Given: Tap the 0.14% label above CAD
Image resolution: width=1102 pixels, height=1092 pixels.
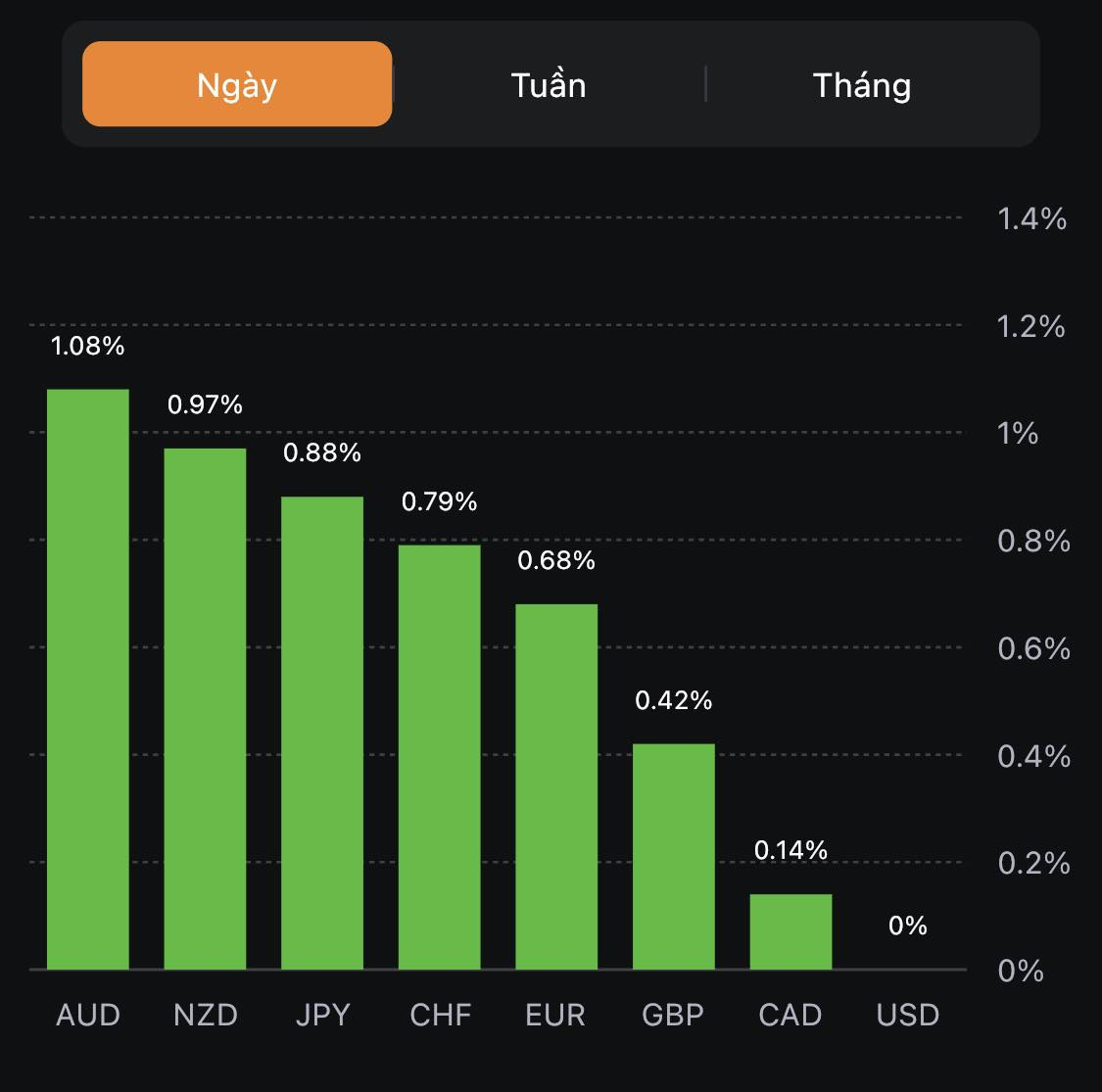Looking at the screenshot, I should point(791,850).
